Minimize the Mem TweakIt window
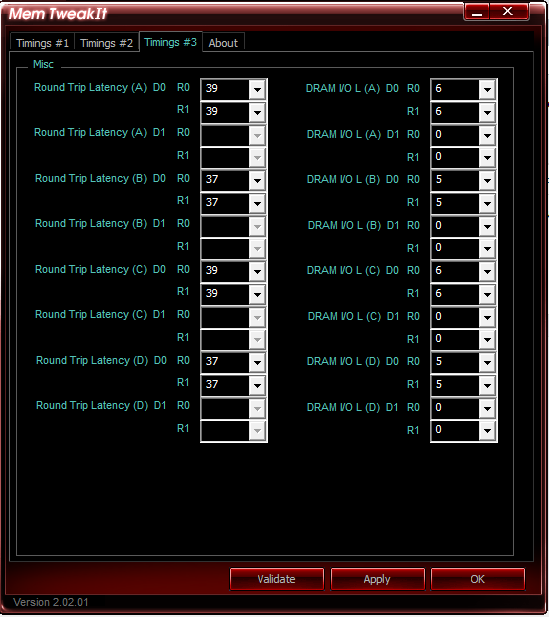This screenshot has width=549, height=617. pyautogui.click(x=477, y=12)
